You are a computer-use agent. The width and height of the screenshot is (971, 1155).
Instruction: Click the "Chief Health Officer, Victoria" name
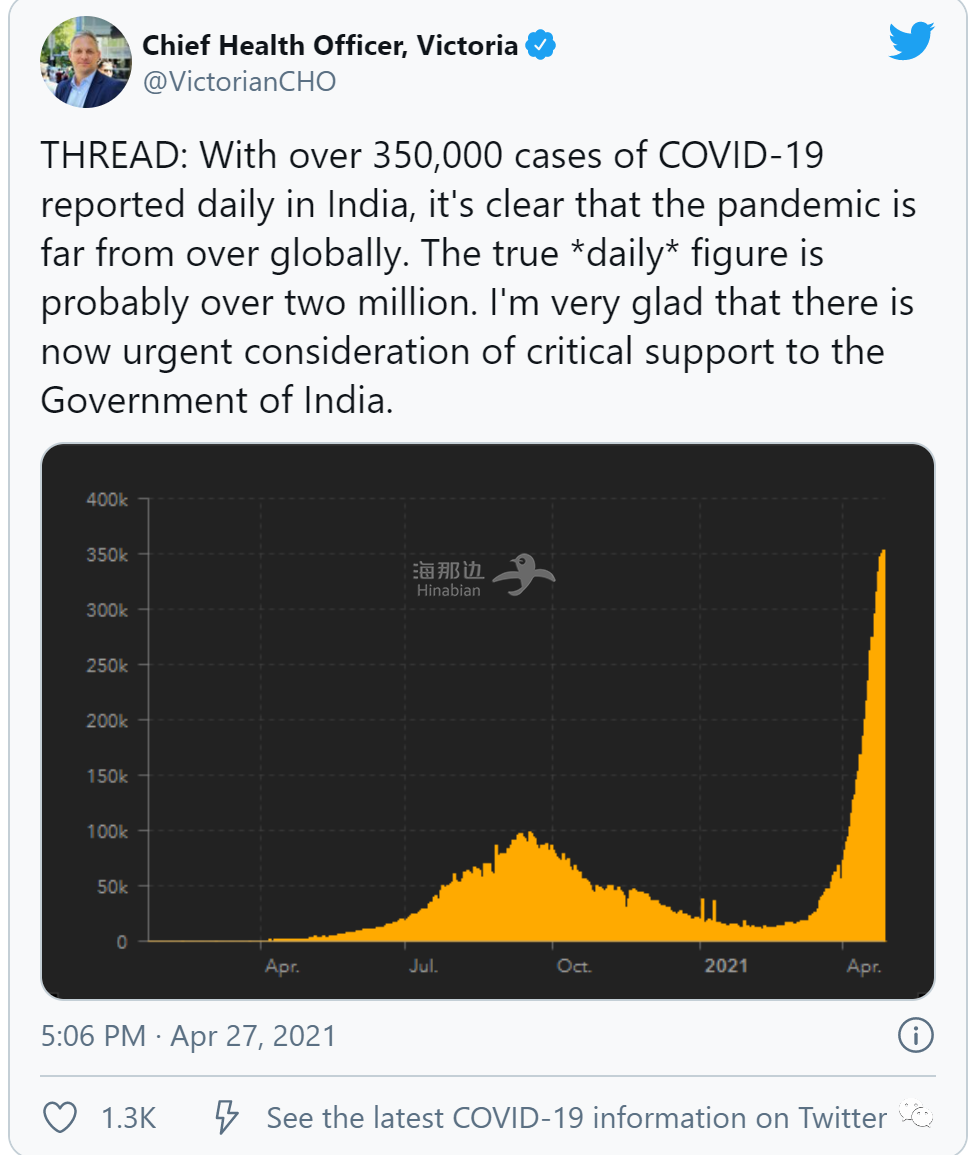330,45
